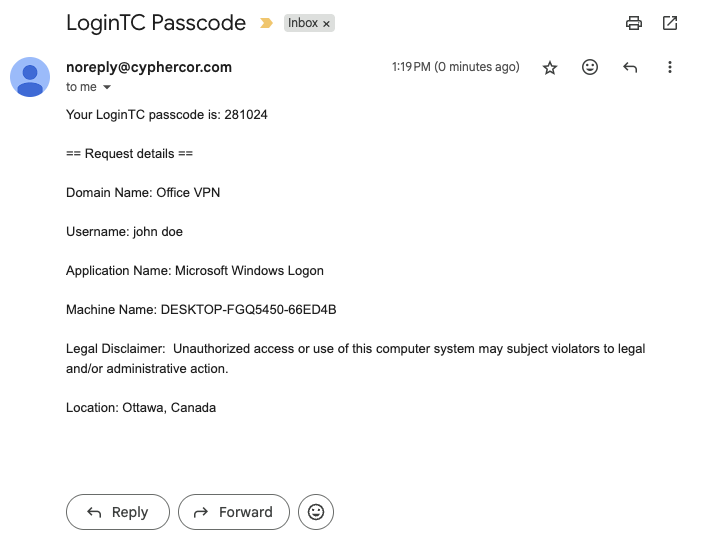706x547 pixels.
Task: Star this LoginTC Passcode email
Action: click(550, 68)
